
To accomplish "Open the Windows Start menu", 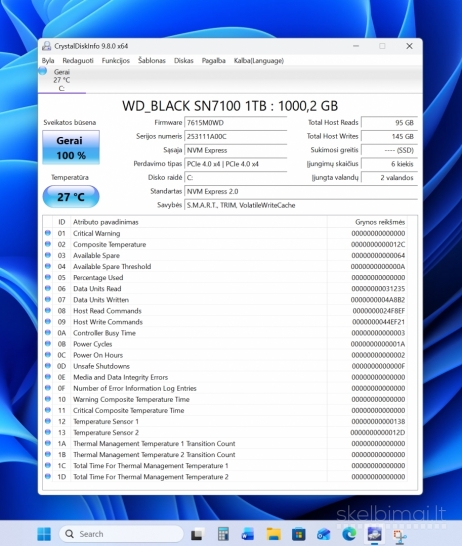I will click(x=44, y=534).
